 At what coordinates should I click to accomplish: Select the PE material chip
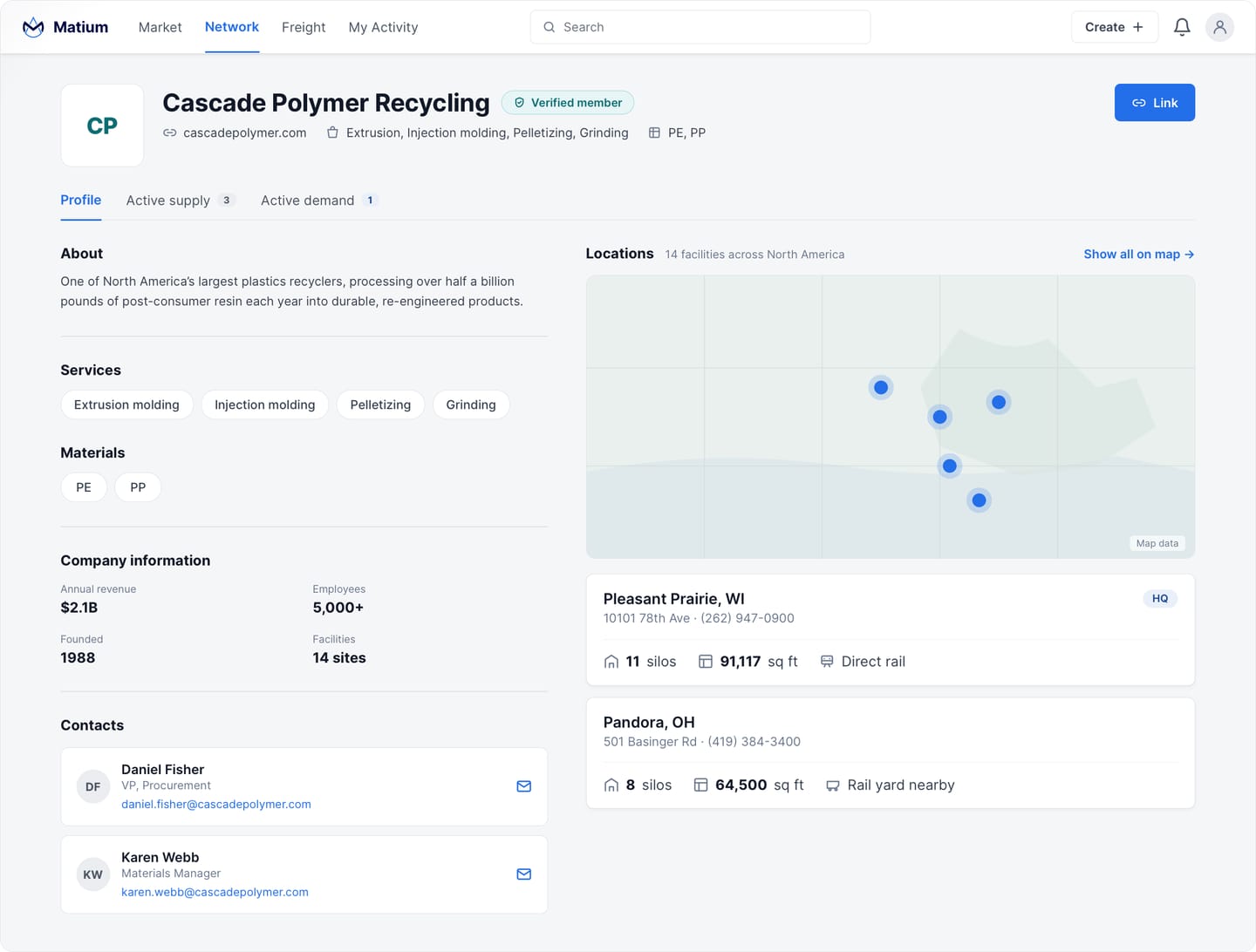84,487
